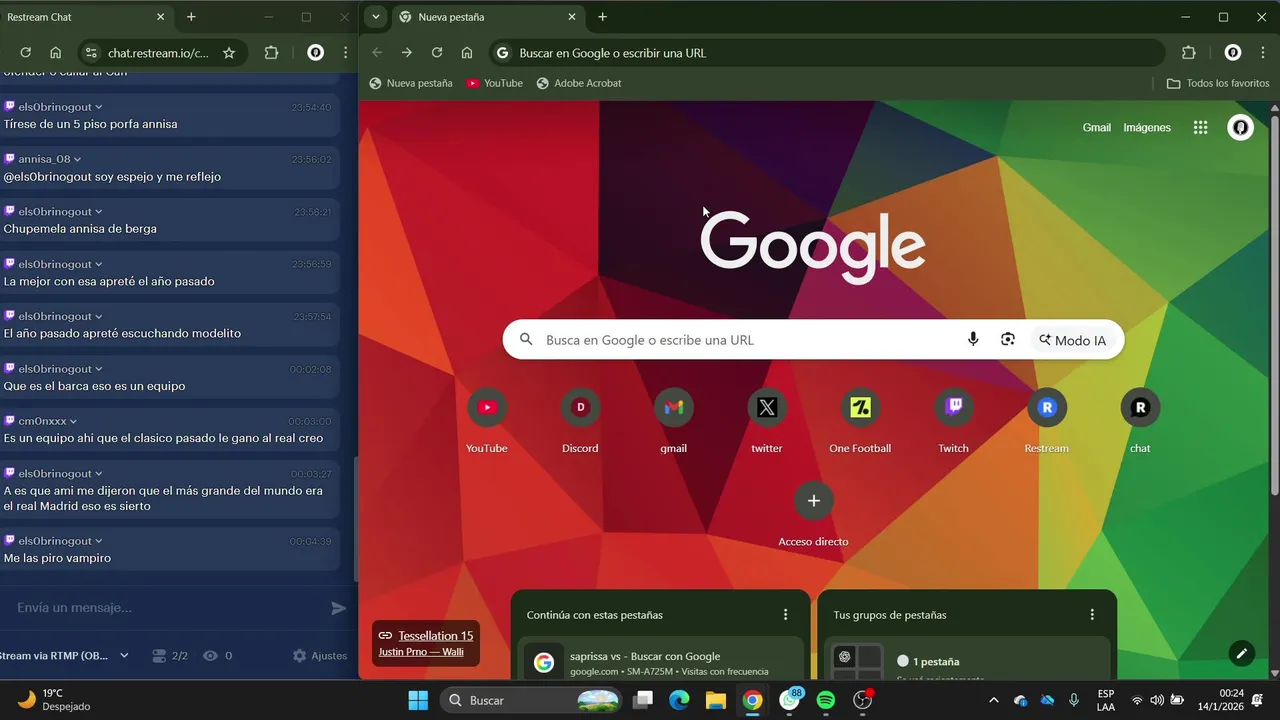Screen dimensions: 1280x720
Task: Expand cm0nxxx user options chevron
Action: (x=73, y=421)
